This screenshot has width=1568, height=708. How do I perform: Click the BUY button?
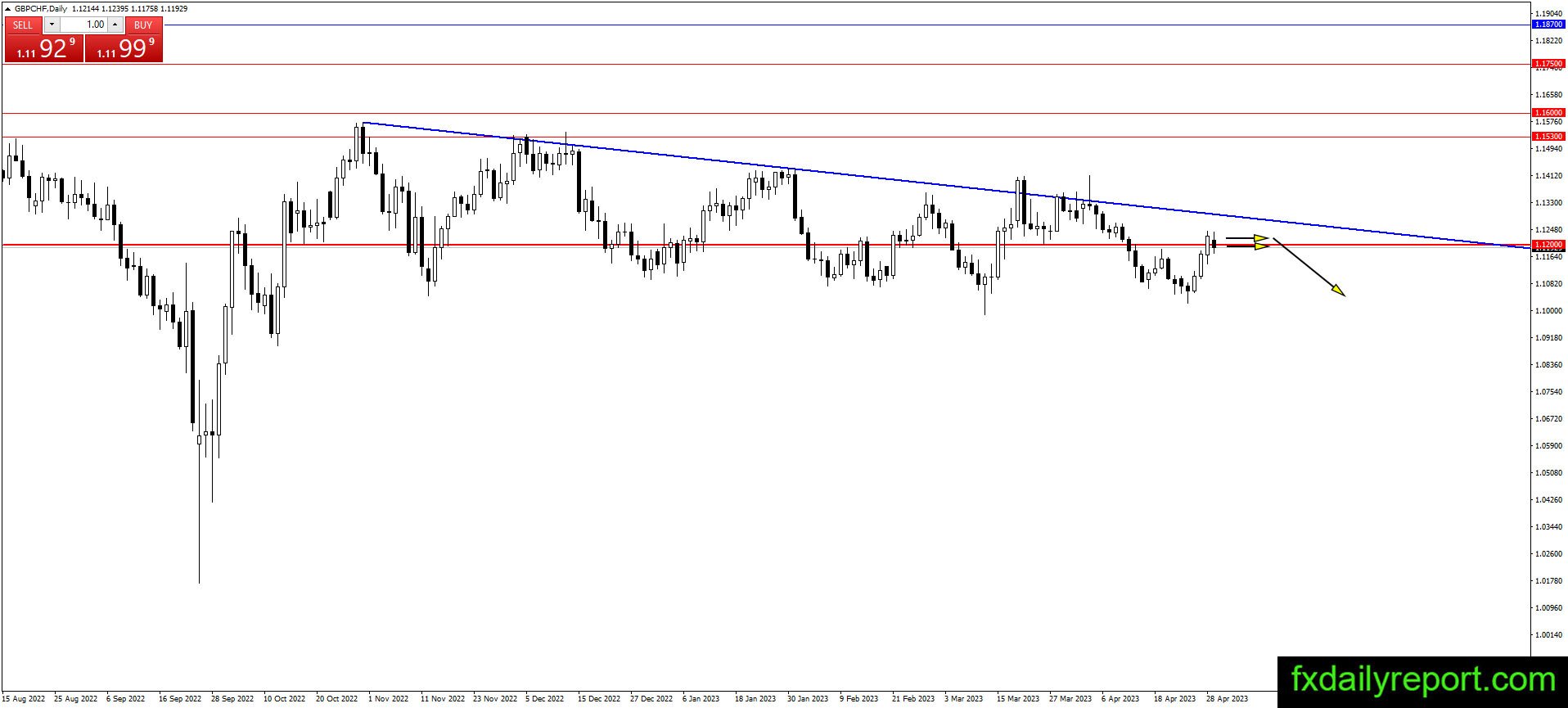(143, 25)
